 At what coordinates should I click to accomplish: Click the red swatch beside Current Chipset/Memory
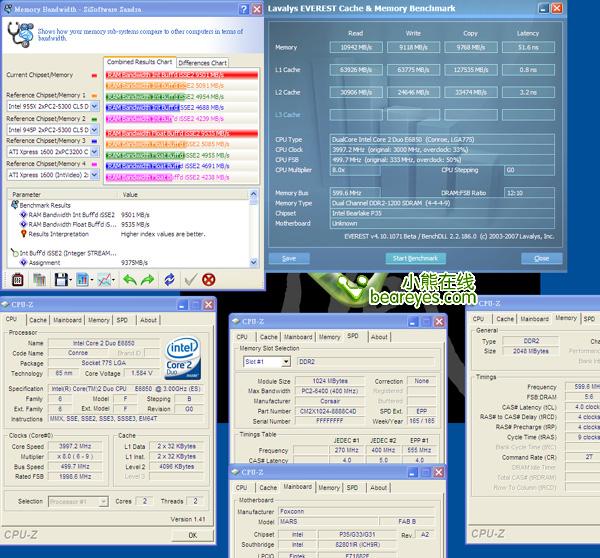pyautogui.click(x=94, y=75)
